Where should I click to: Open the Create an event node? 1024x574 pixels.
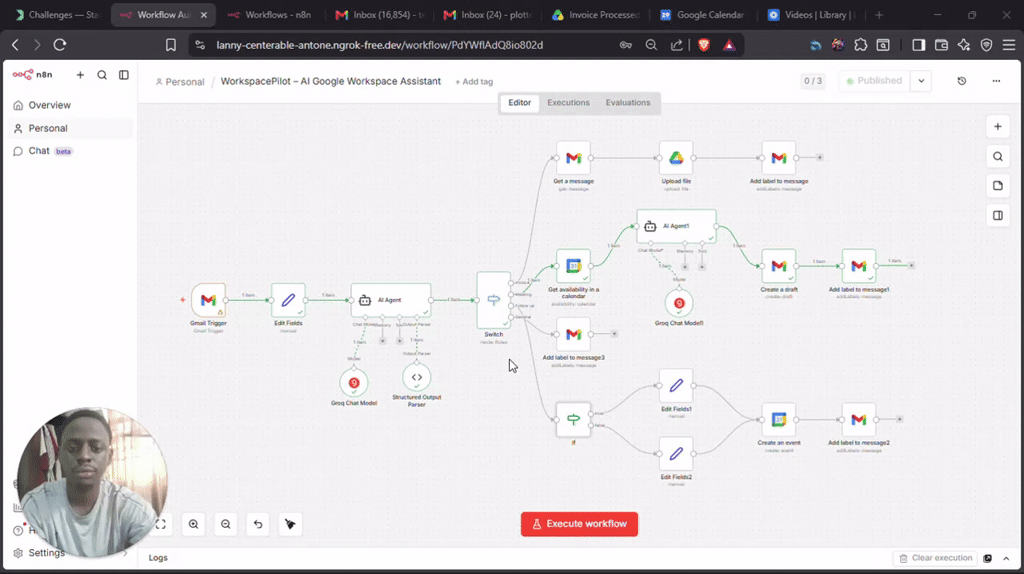(x=778, y=419)
